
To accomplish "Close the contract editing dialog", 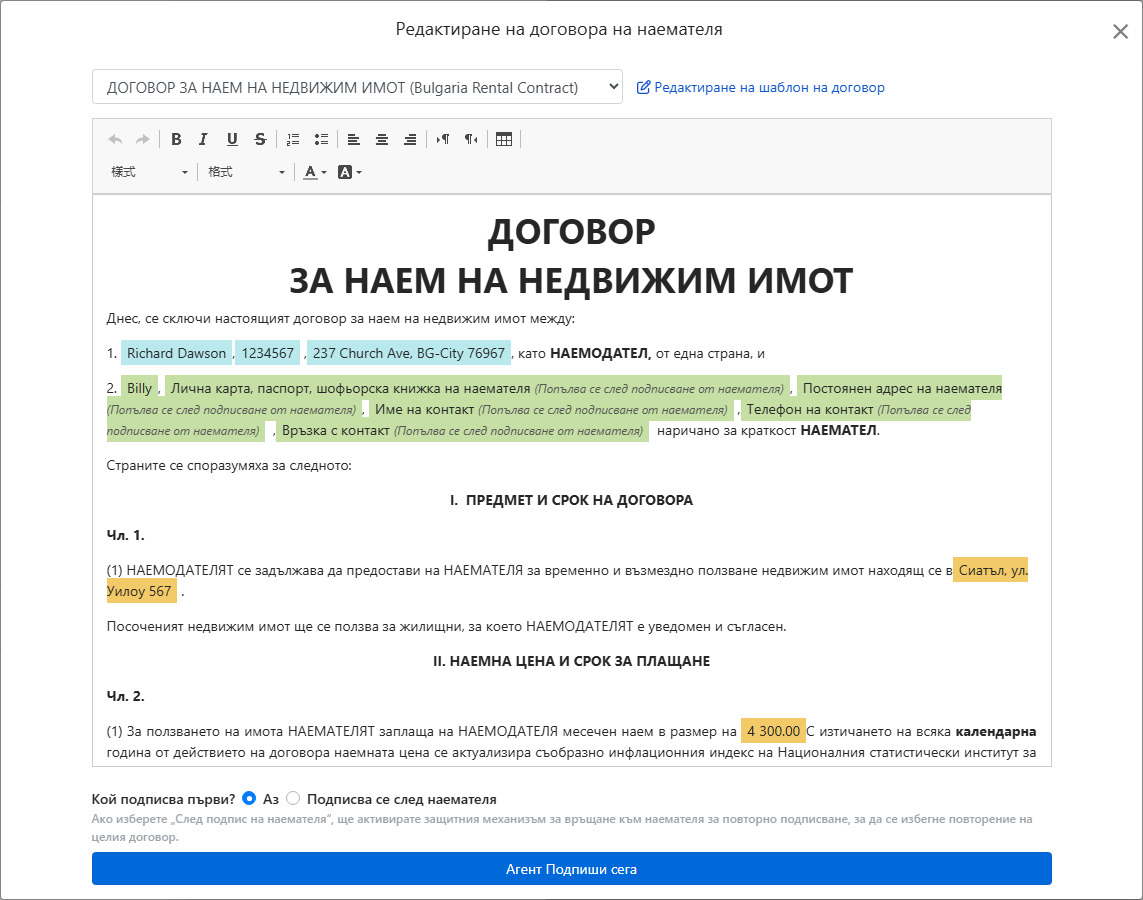I will [x=1120, y=31].
